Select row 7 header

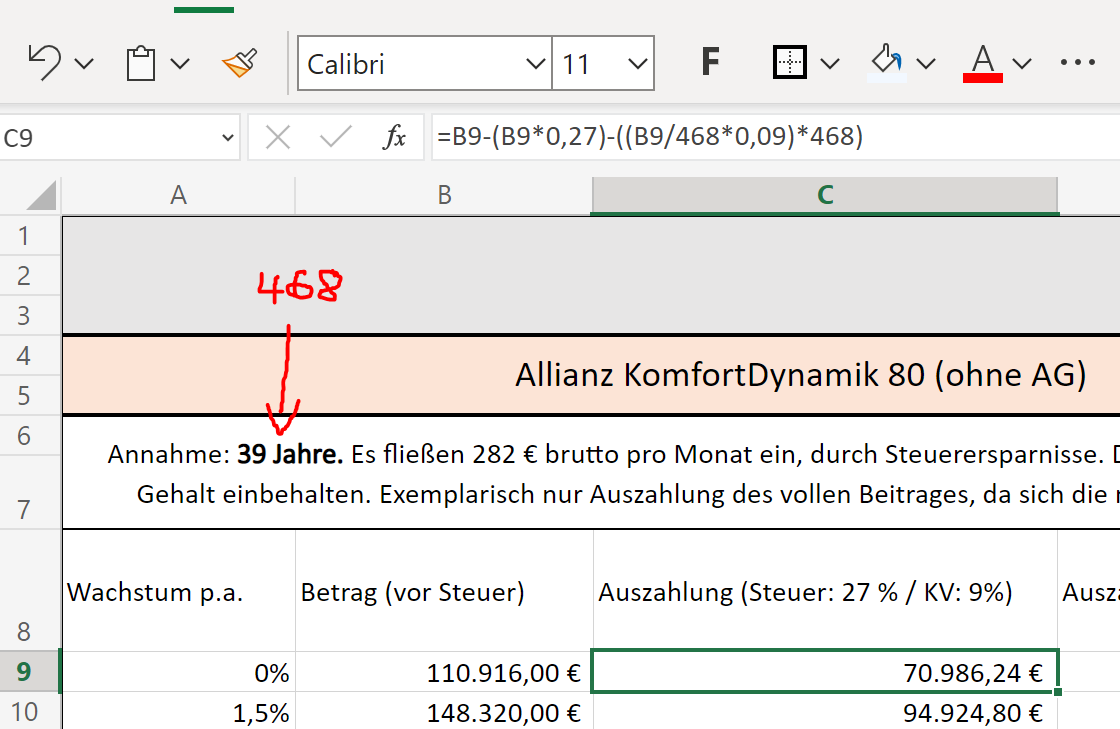click(30, 493)
